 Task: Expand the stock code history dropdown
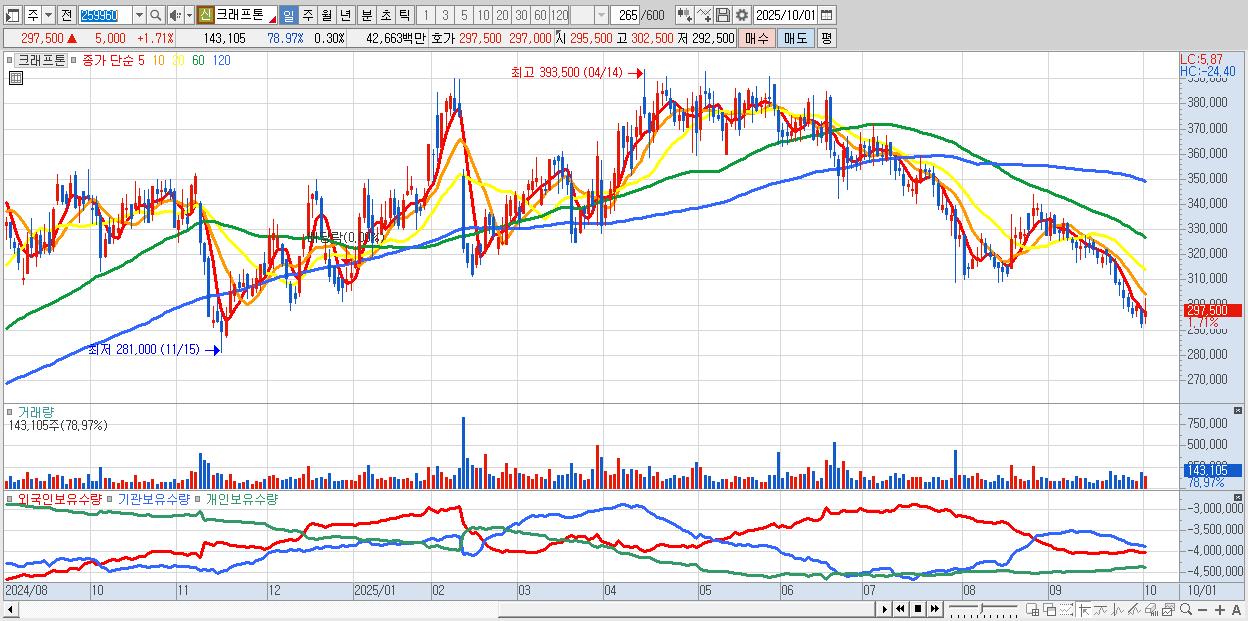139,15
